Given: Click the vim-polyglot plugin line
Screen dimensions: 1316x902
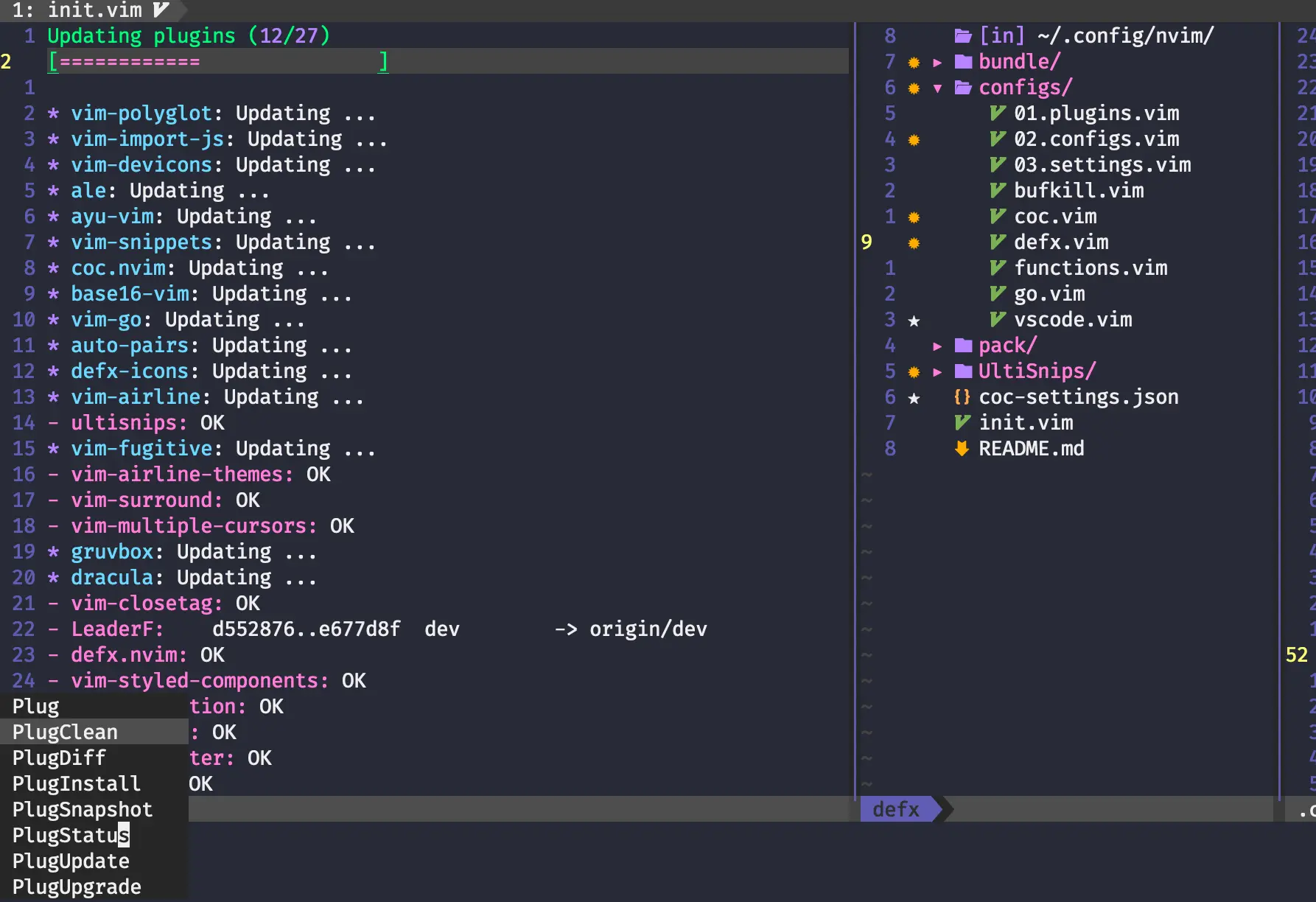Looking at the screenshot, I should click(x=212, y=113).
